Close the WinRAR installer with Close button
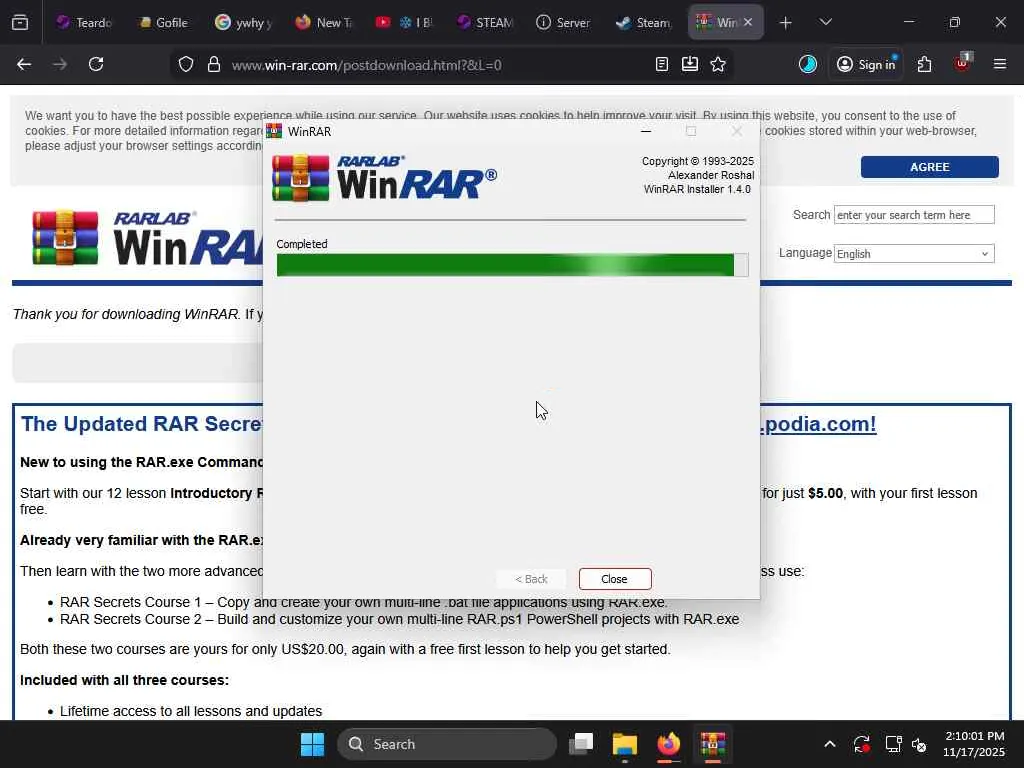1024x768 pixels. (615, 579)
